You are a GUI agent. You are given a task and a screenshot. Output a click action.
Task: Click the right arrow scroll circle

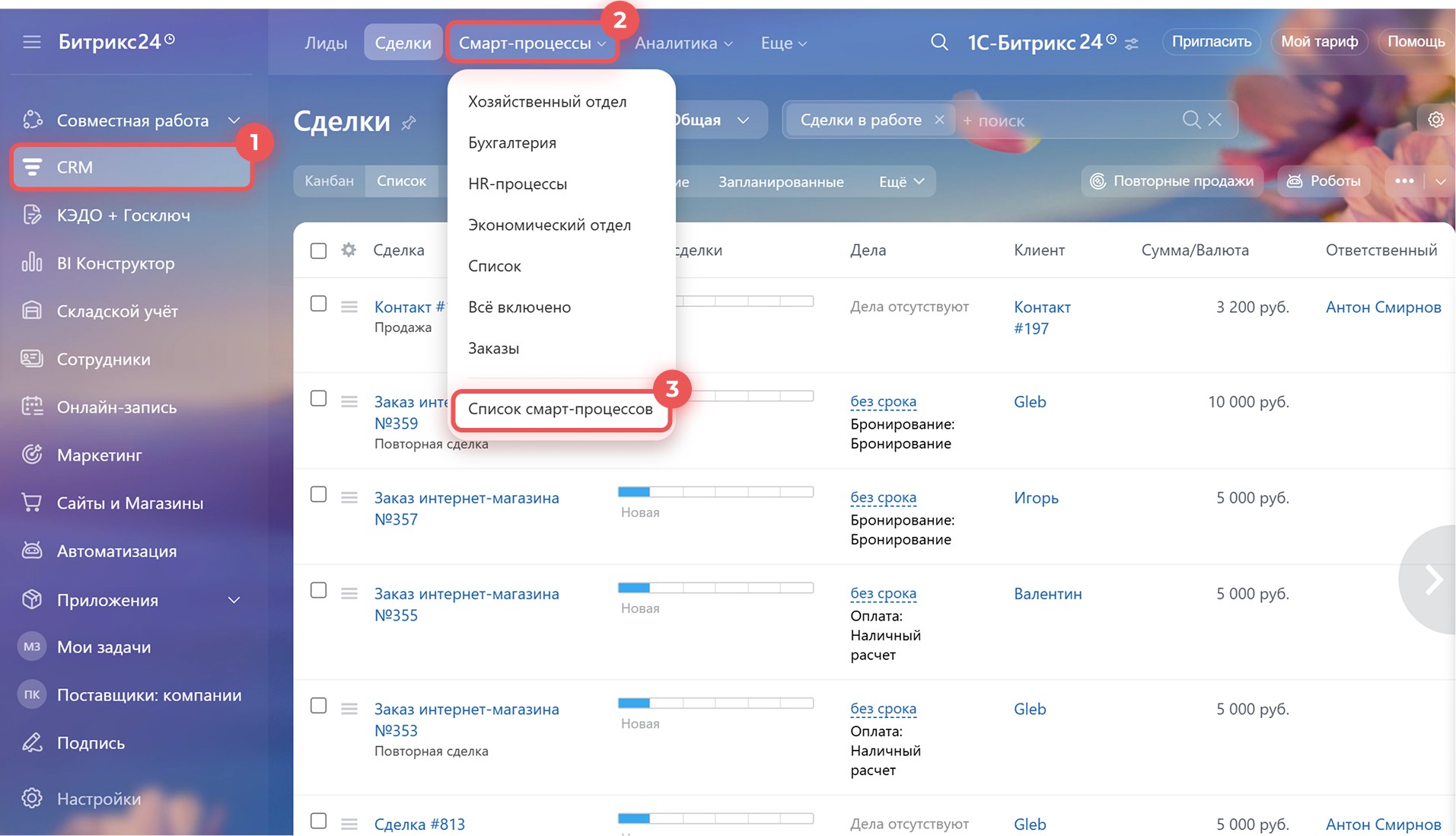tap(1432, 580)
